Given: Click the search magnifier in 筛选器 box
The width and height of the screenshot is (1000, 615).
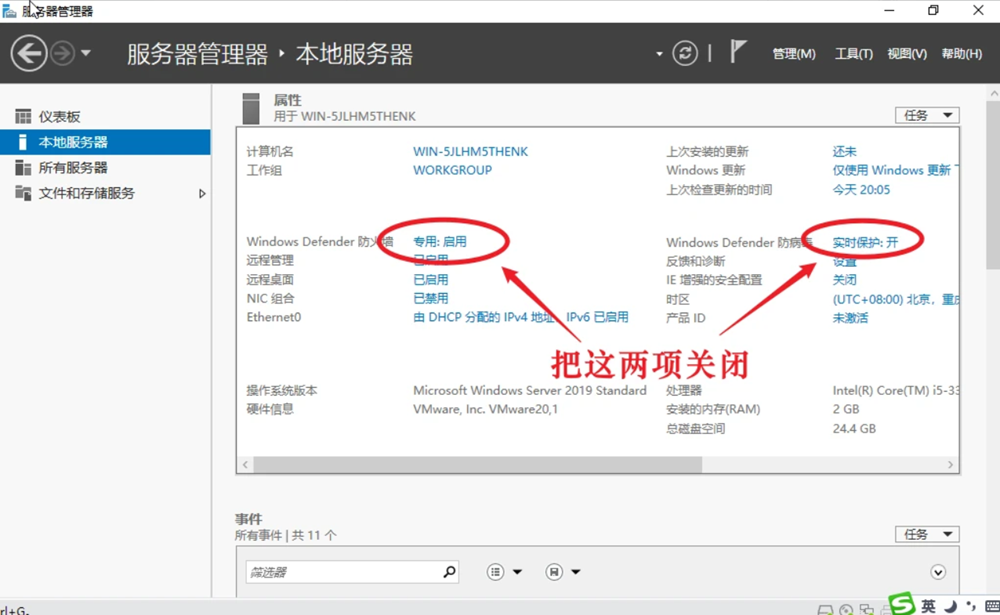Looking at the screenshot, I should point(449,572).
